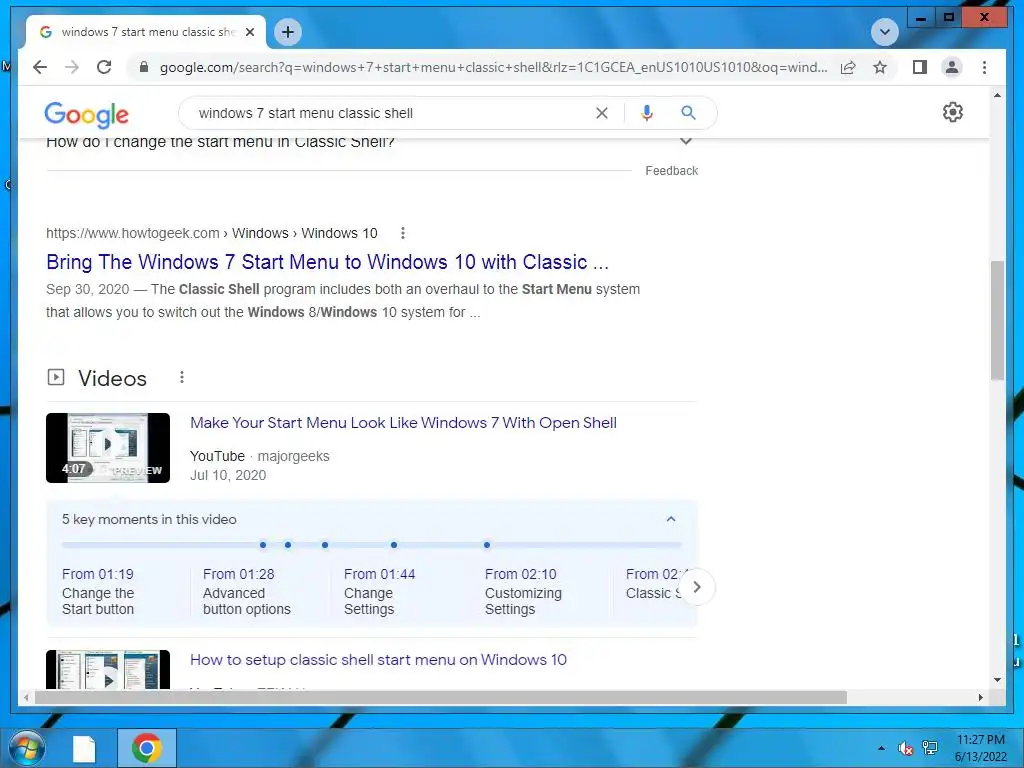Image resolution: width=1024 pixels, height=768 pixels.
Task: Click the vertical scrollbar thumb
Action: [x=997, y=320]
